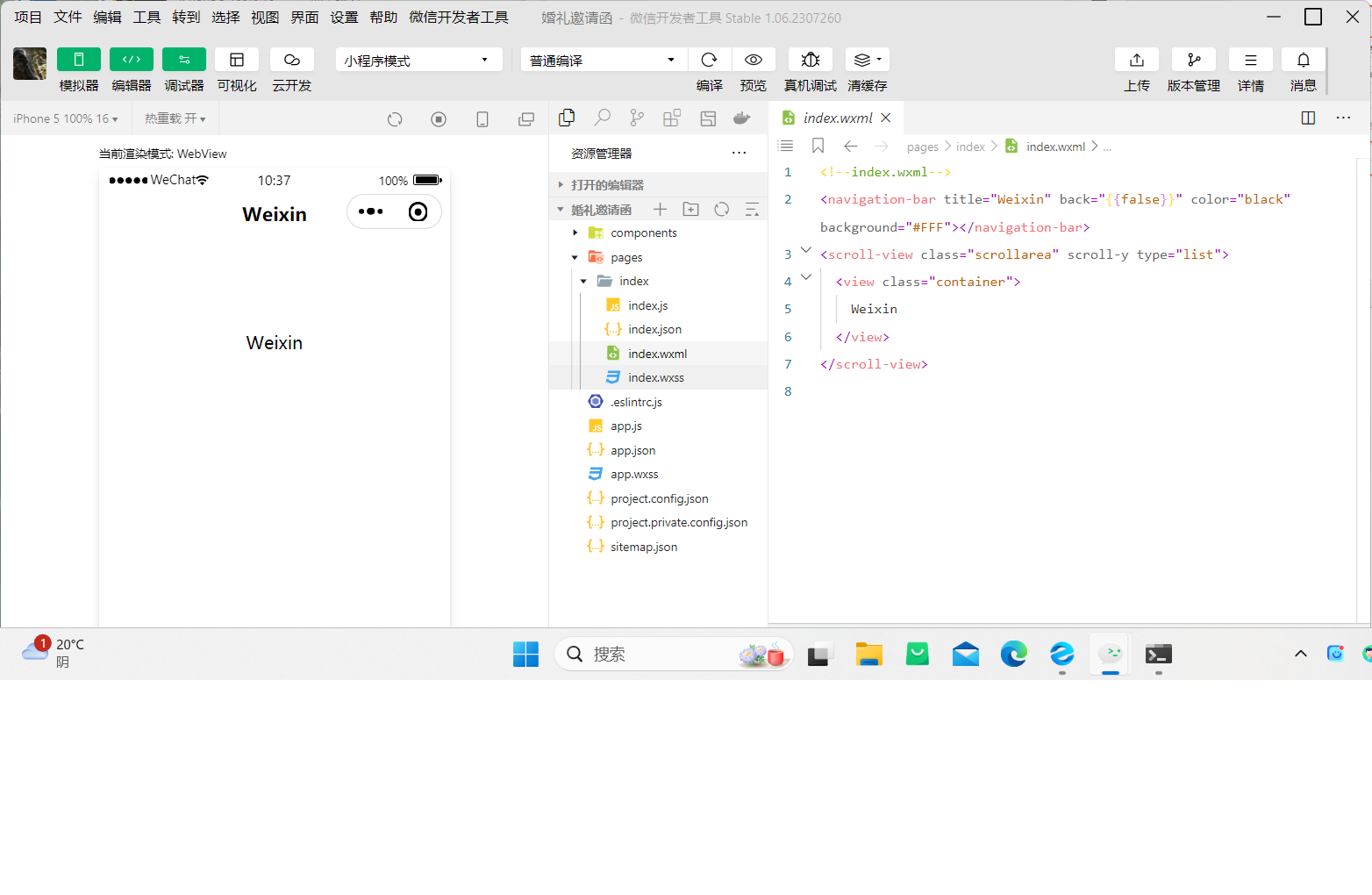Open the 普通编译 compile mode dropdown
Screen dimensions: 1372x895
pos(604,60)
